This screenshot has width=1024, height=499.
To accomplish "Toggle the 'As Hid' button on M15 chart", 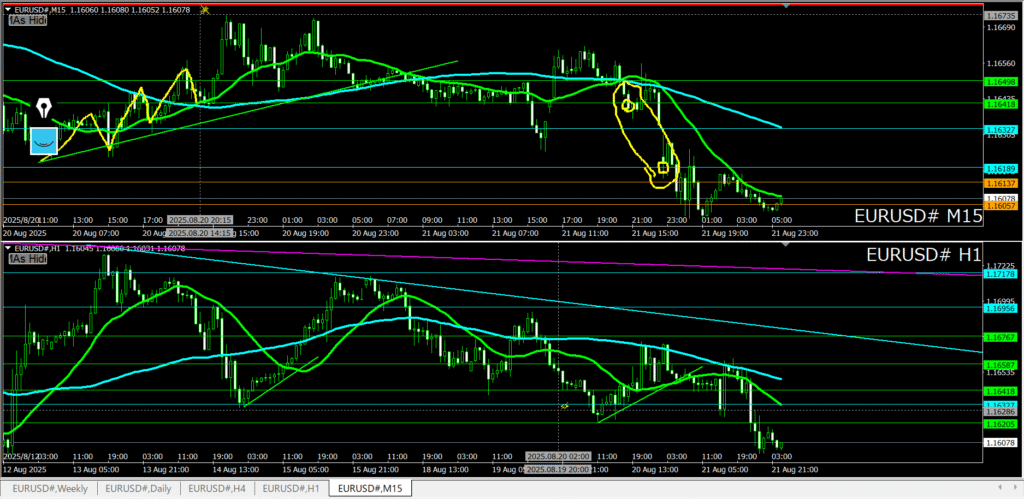I will click(x=28, y=19).
